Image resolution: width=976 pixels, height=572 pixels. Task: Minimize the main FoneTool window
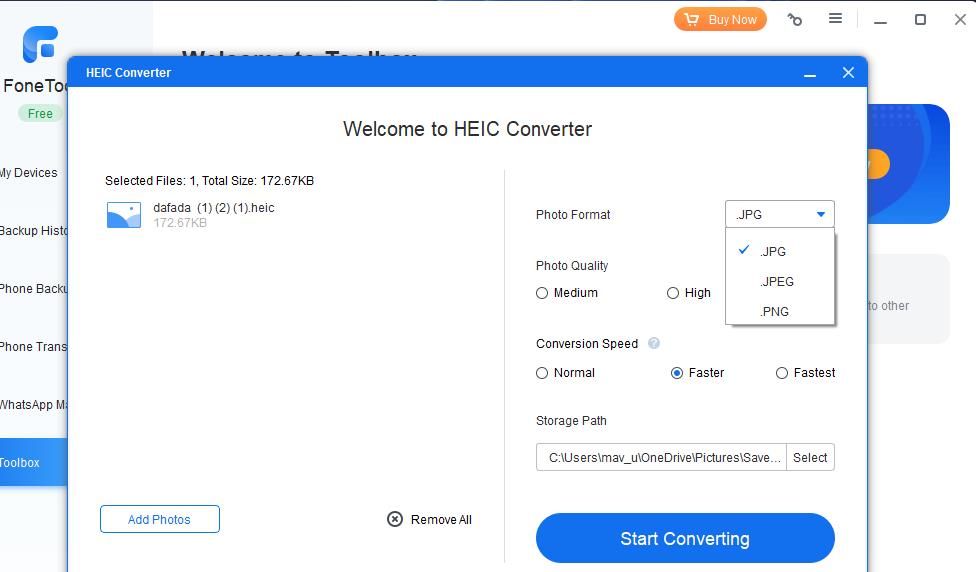[x=880, y=21]
